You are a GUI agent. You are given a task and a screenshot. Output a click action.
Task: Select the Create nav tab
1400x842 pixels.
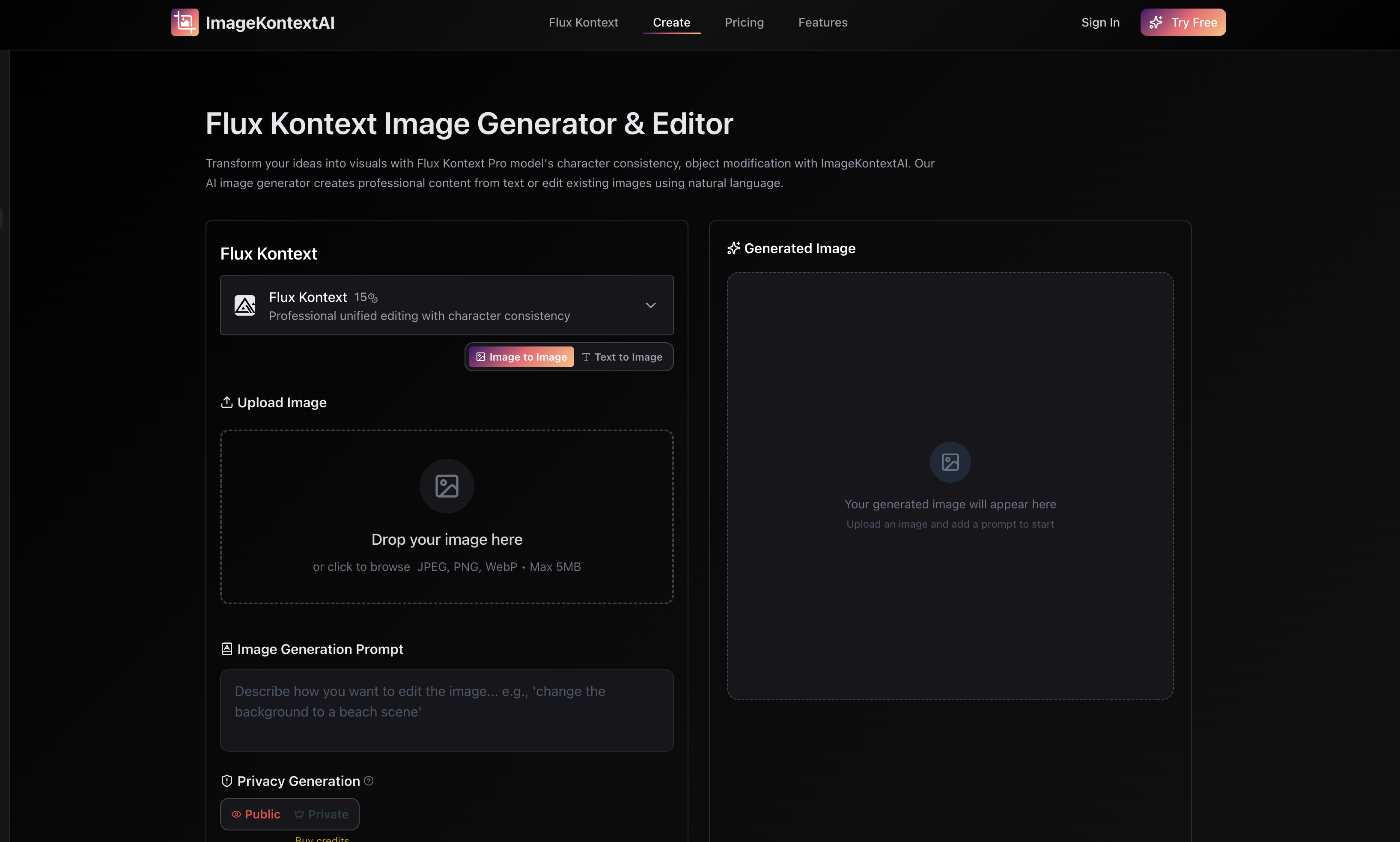tap(671, 22)
